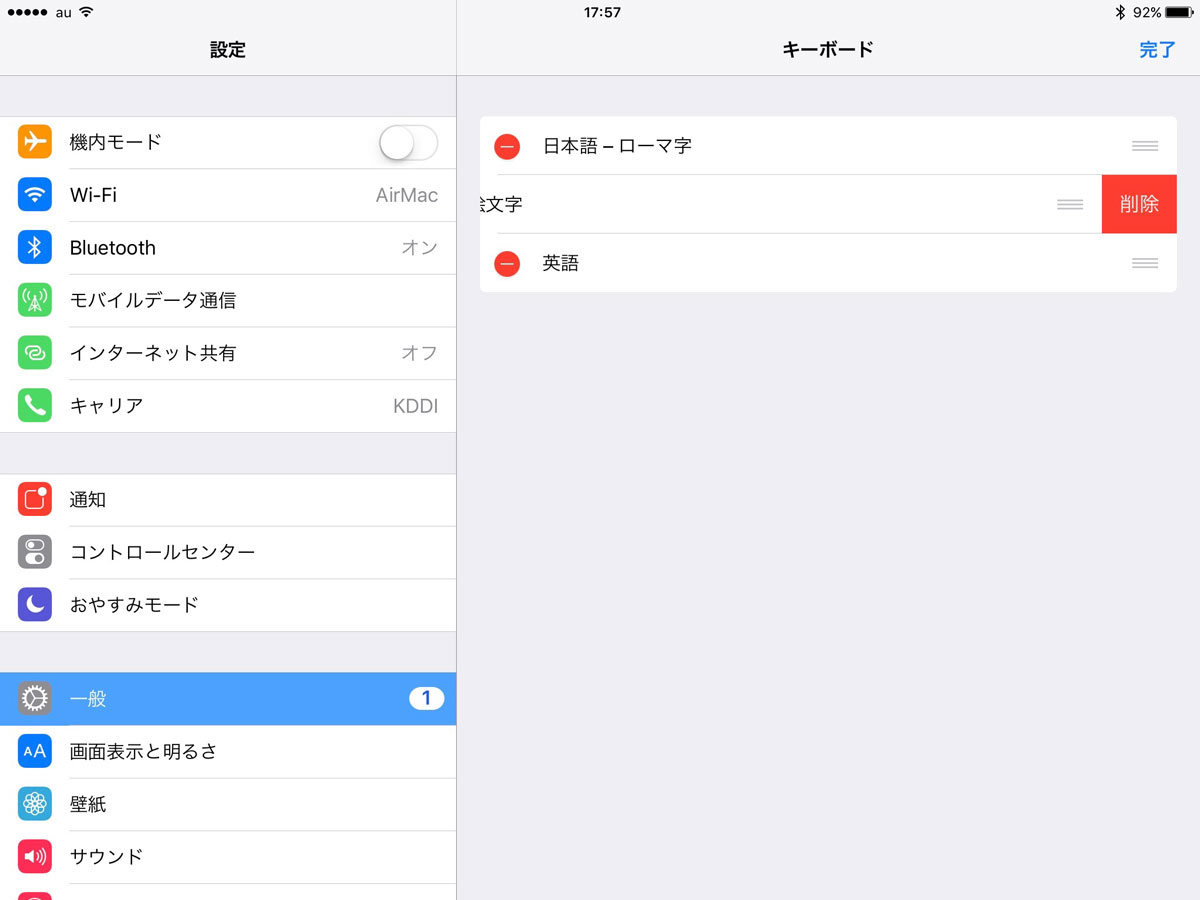
Task: Tap the AirMac Wi-Fi value
Action: (x=407, y=195)
